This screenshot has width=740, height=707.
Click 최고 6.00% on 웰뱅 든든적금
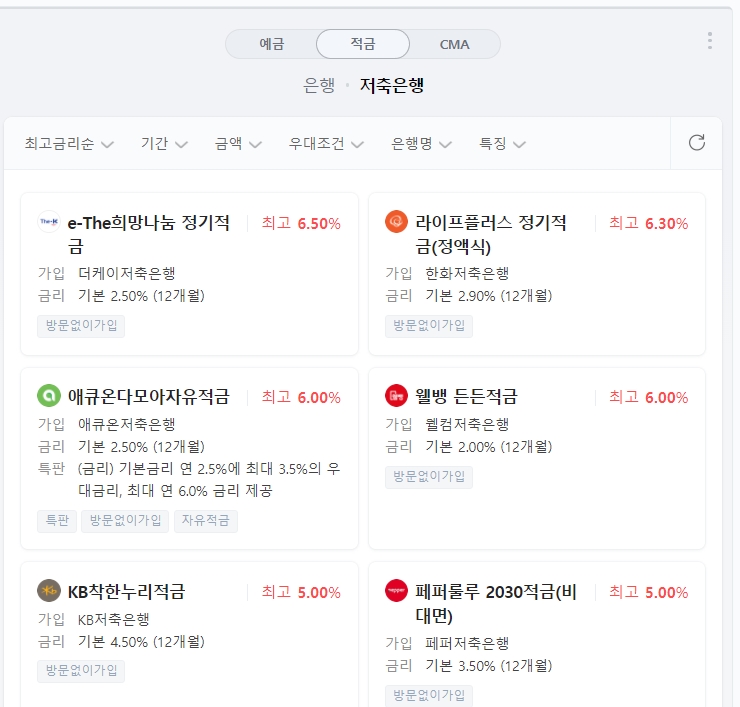(x=648, y=397)
